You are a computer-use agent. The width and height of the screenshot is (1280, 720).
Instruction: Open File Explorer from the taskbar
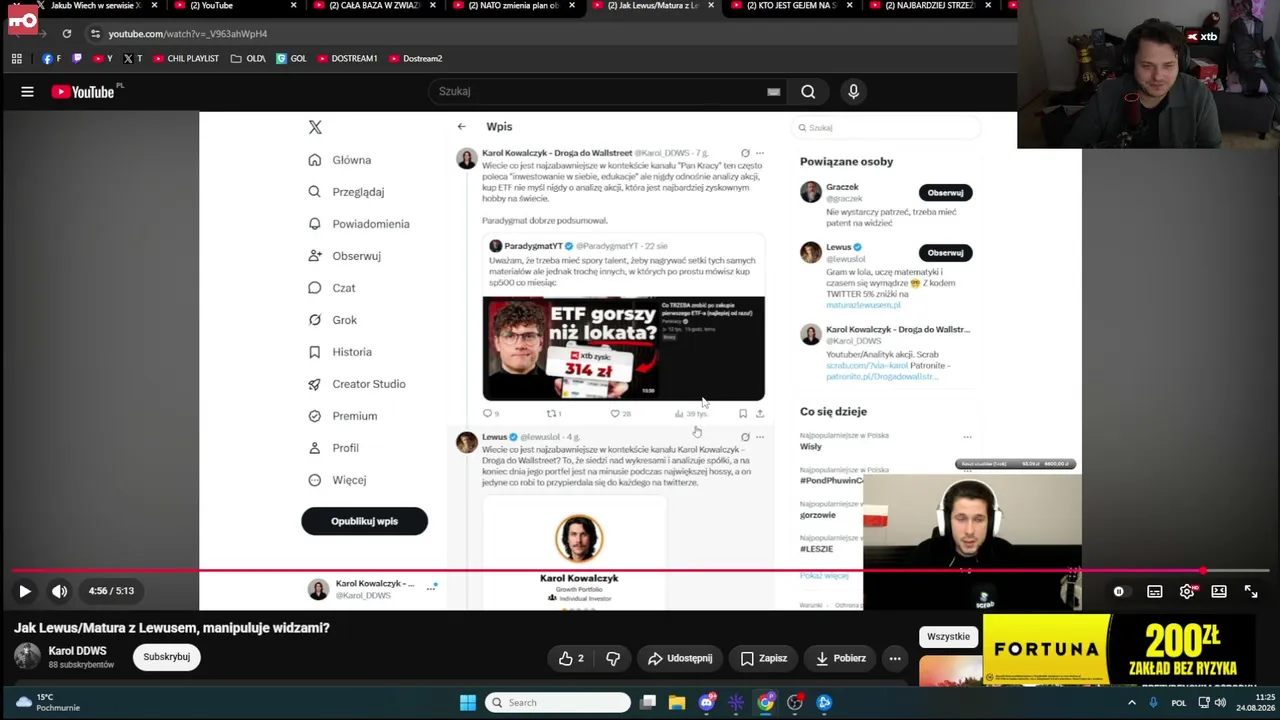click(677, 703)
